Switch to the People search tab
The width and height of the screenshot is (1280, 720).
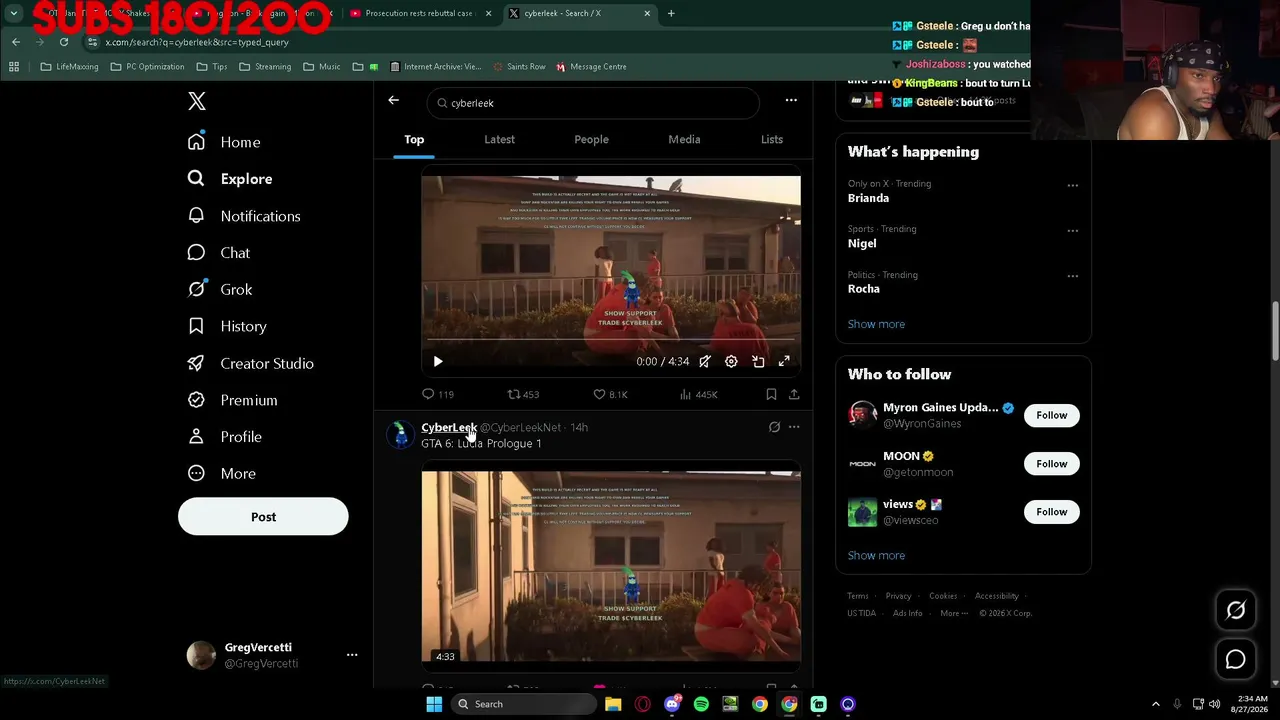[x=591, y=139]
